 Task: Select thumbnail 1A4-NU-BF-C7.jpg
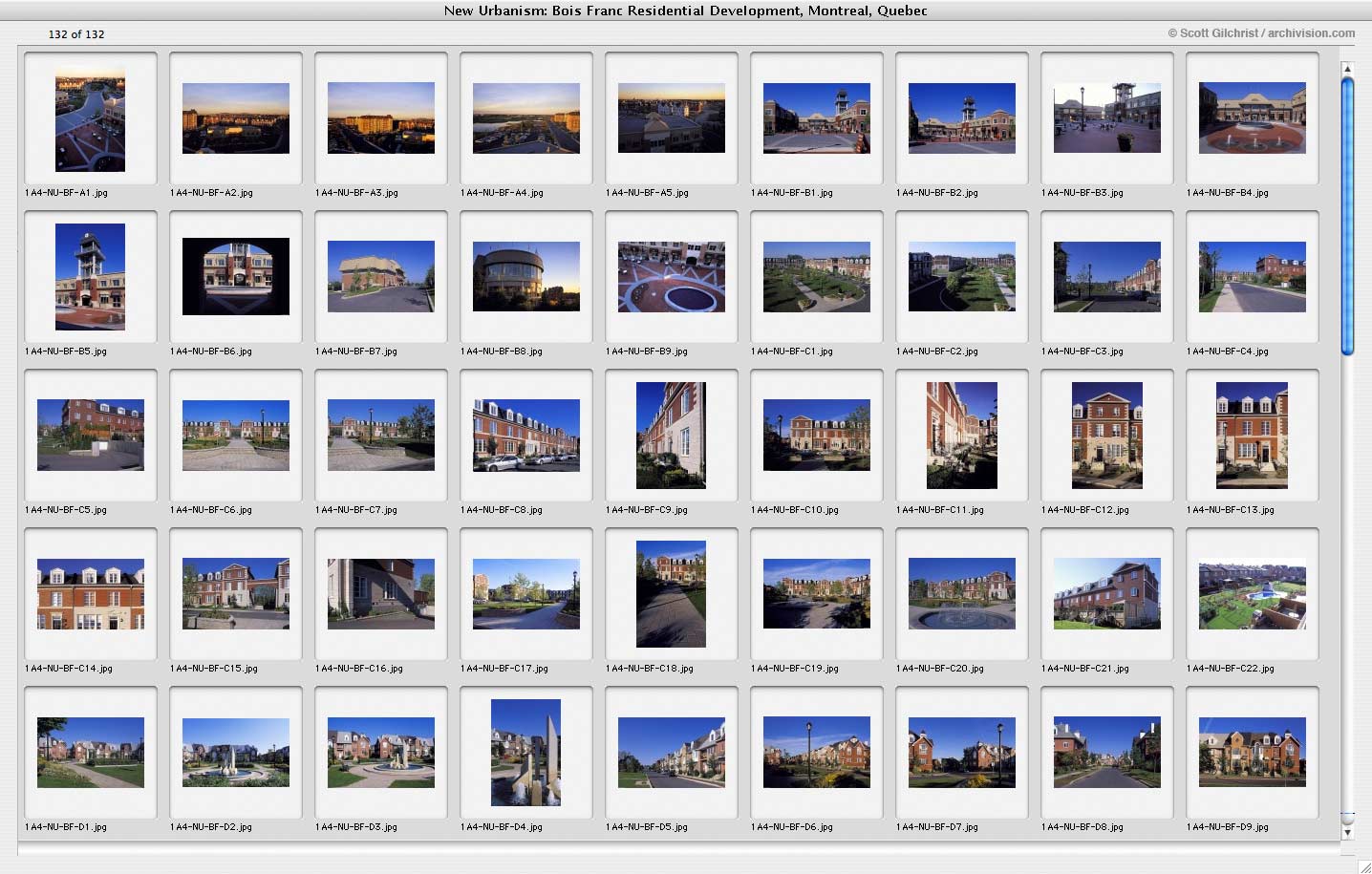click(x=381, y=436)
